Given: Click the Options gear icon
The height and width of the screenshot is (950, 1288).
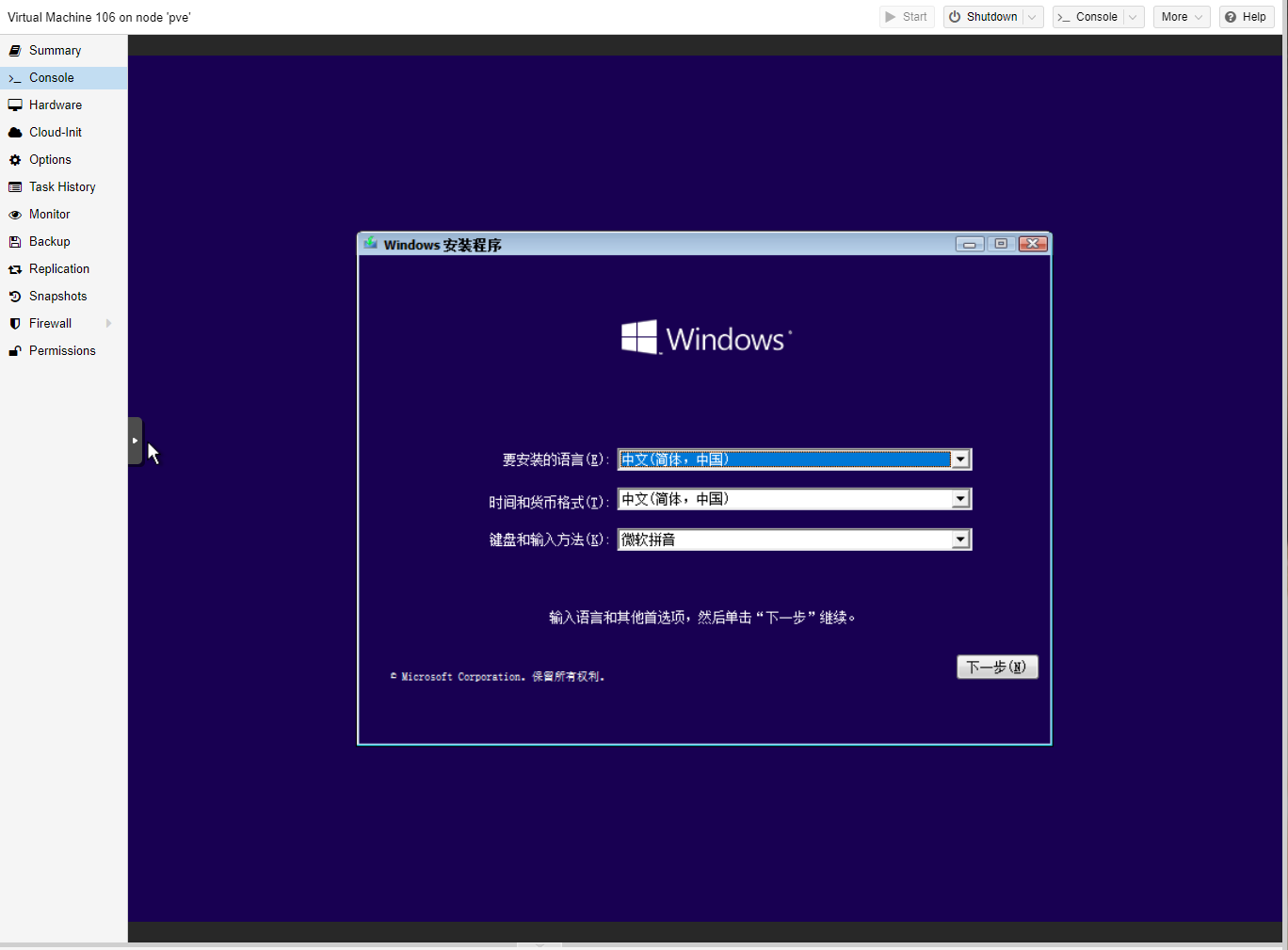Looking at the screenshot, I should coord(15,160).
